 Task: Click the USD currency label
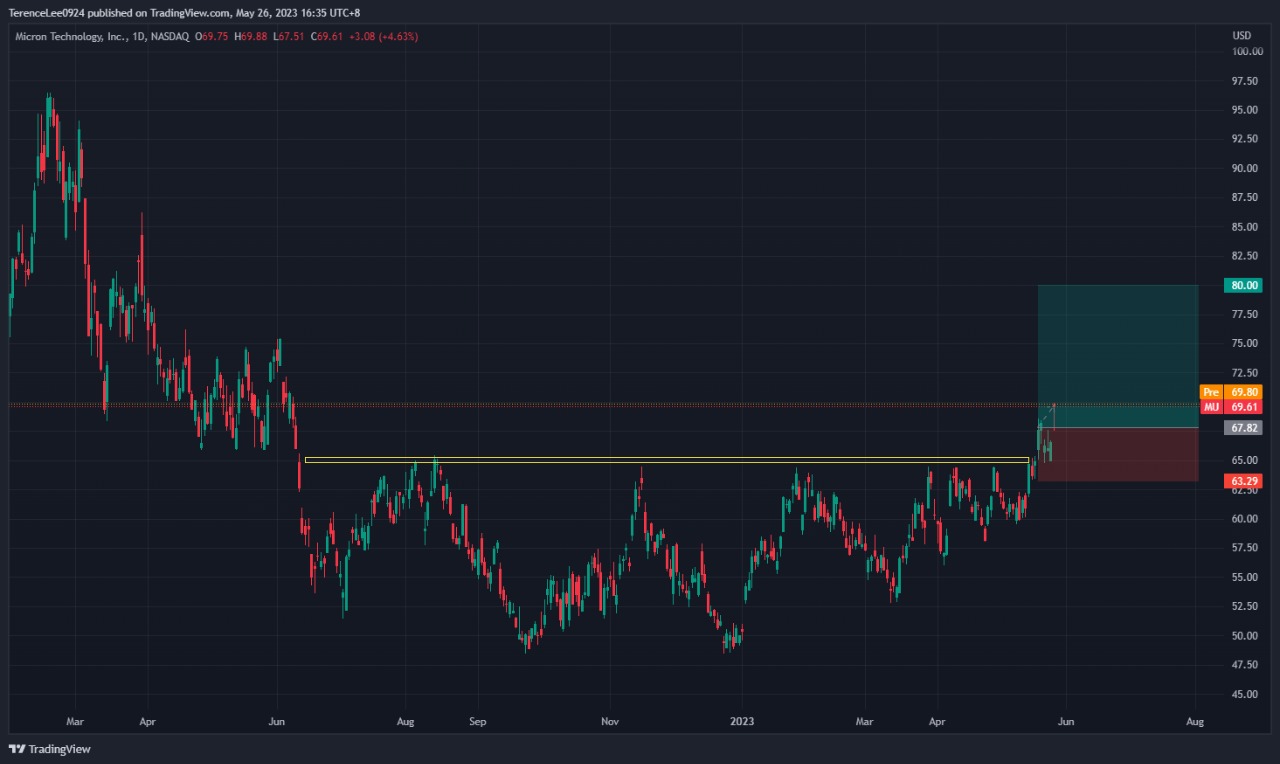pos(1241,36)
